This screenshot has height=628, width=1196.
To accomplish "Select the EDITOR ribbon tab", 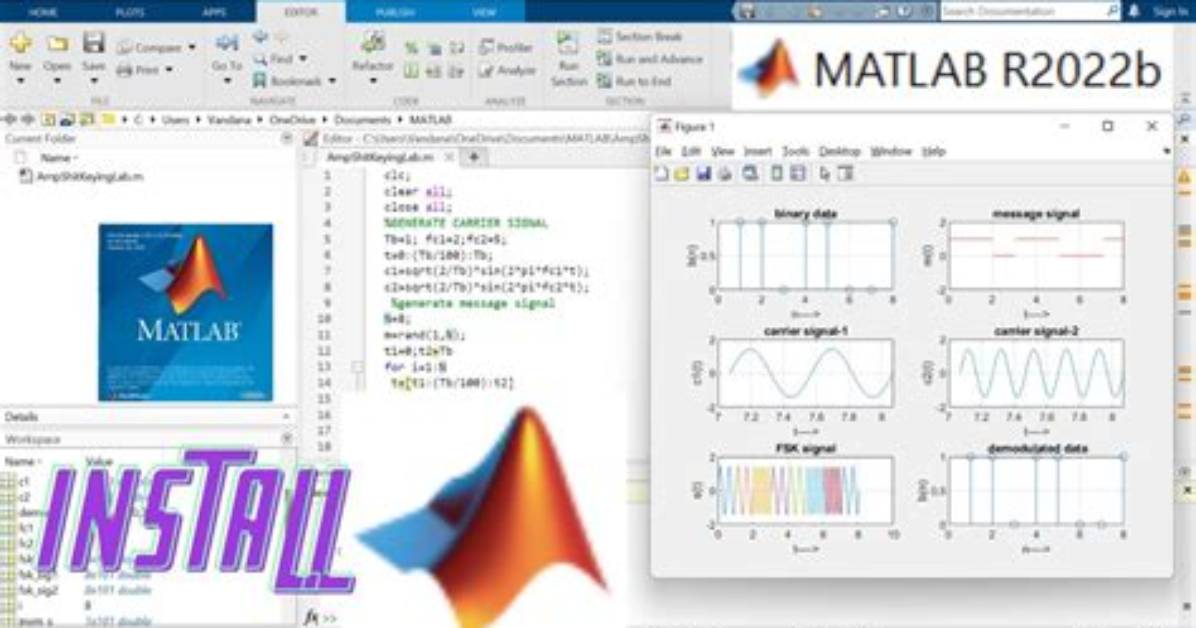I will point(301,12).
